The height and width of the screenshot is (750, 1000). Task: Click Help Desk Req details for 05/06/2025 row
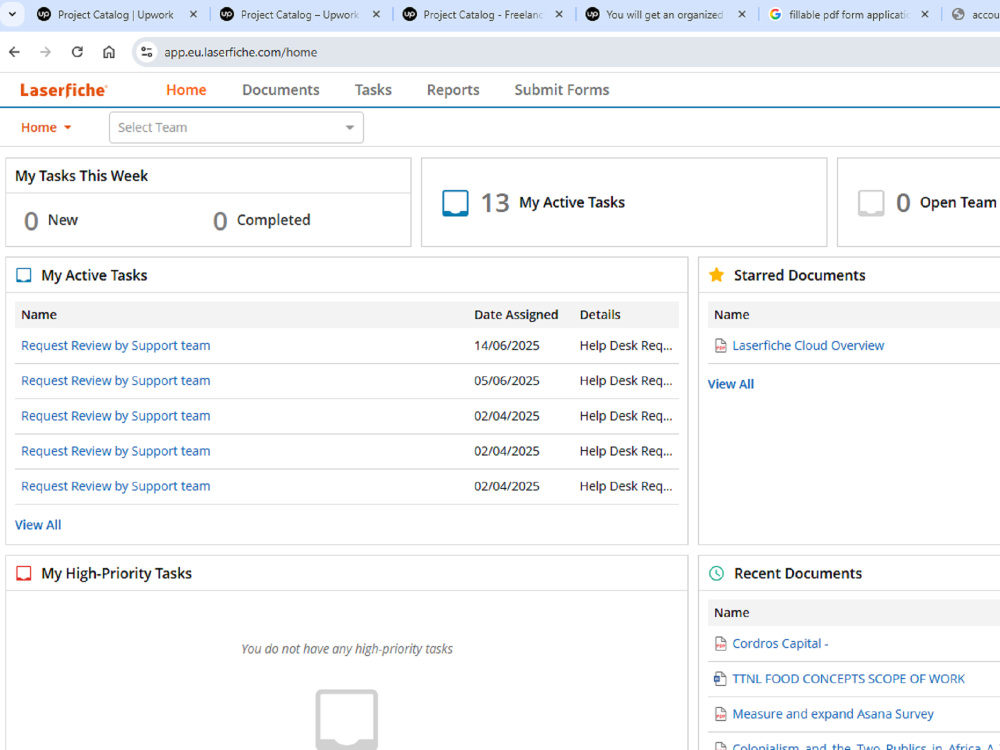(x=626, y=381)
